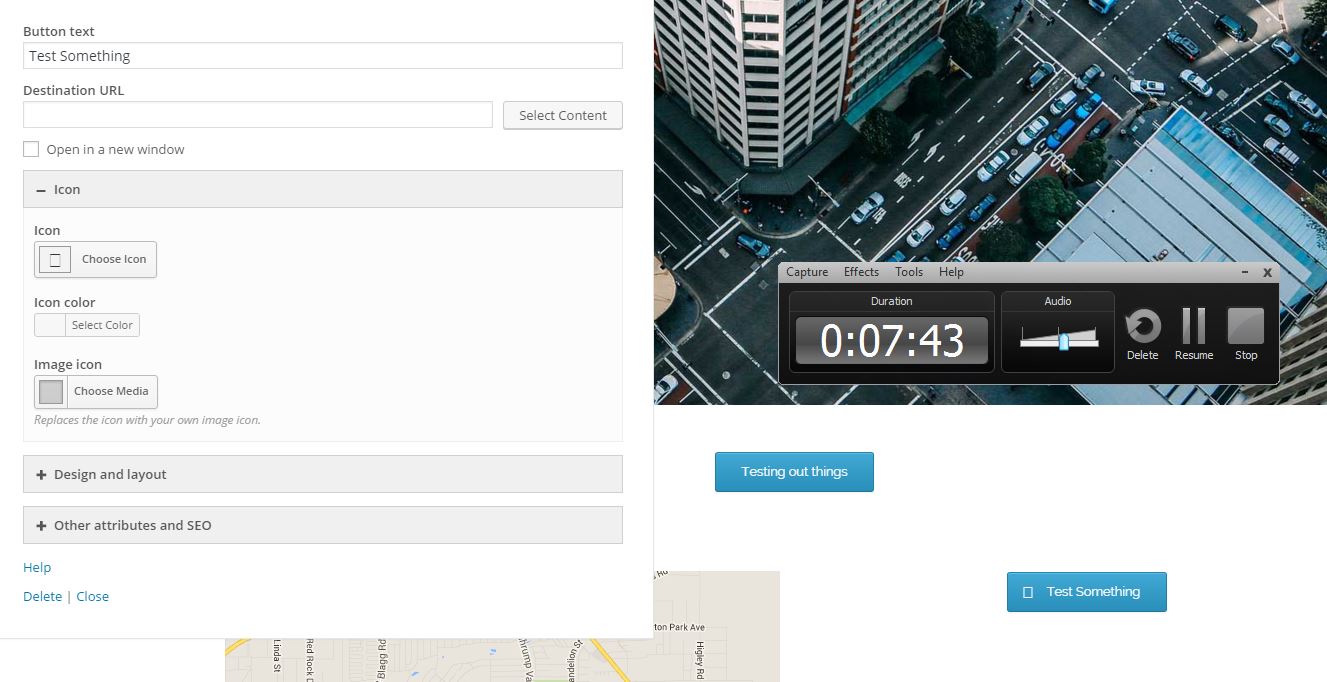Viewport: 1327px width, 682px height.
Task: Click the Test Something preview button
Action: [x=1086, y=592]
